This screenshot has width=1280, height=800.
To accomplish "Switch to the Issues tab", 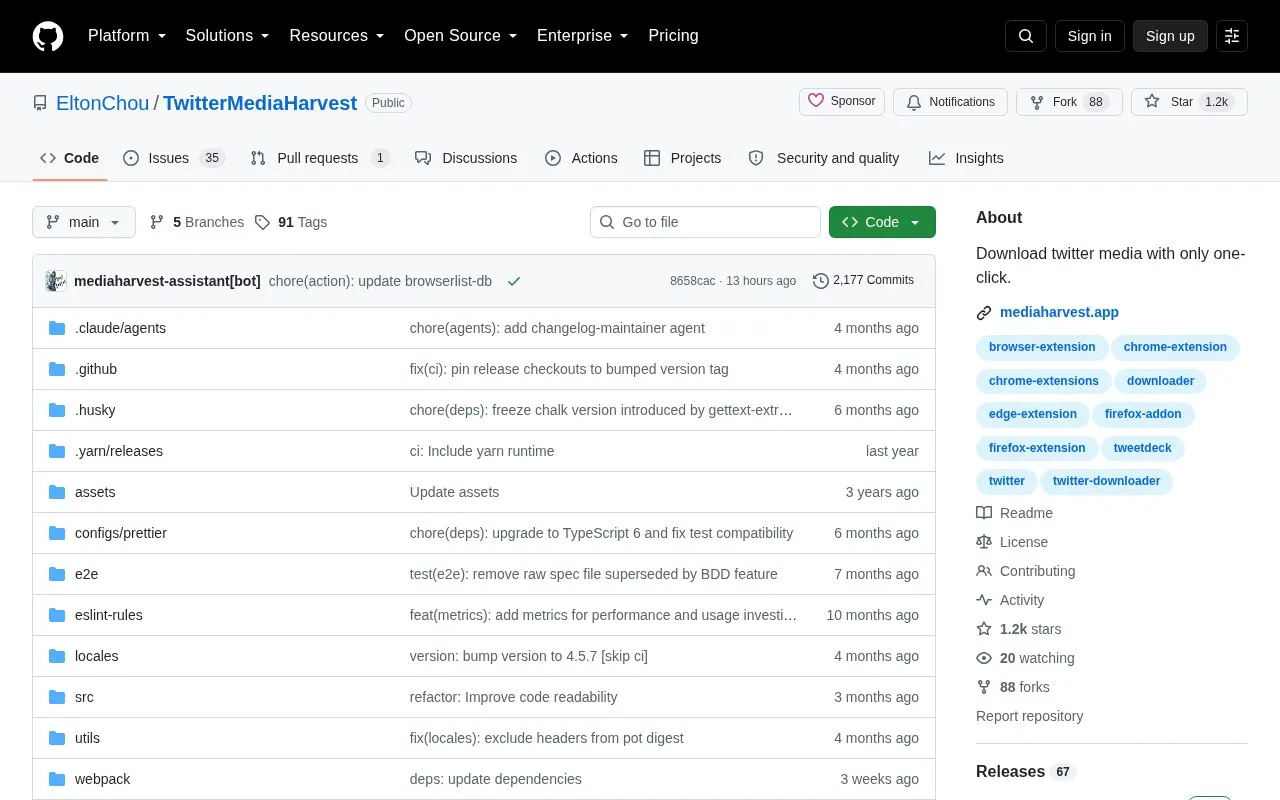I will click(x=174, y=158).
